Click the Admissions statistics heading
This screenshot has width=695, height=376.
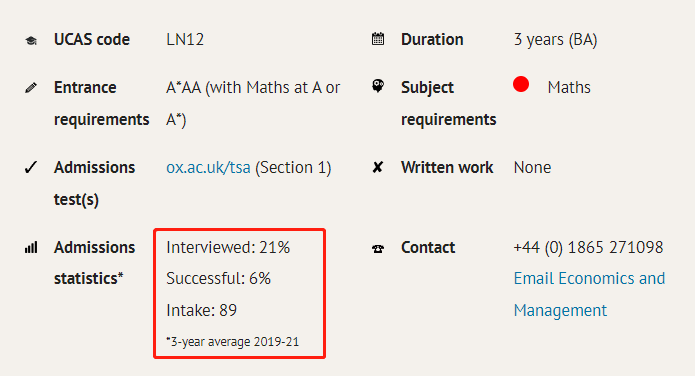click(94, 263)
